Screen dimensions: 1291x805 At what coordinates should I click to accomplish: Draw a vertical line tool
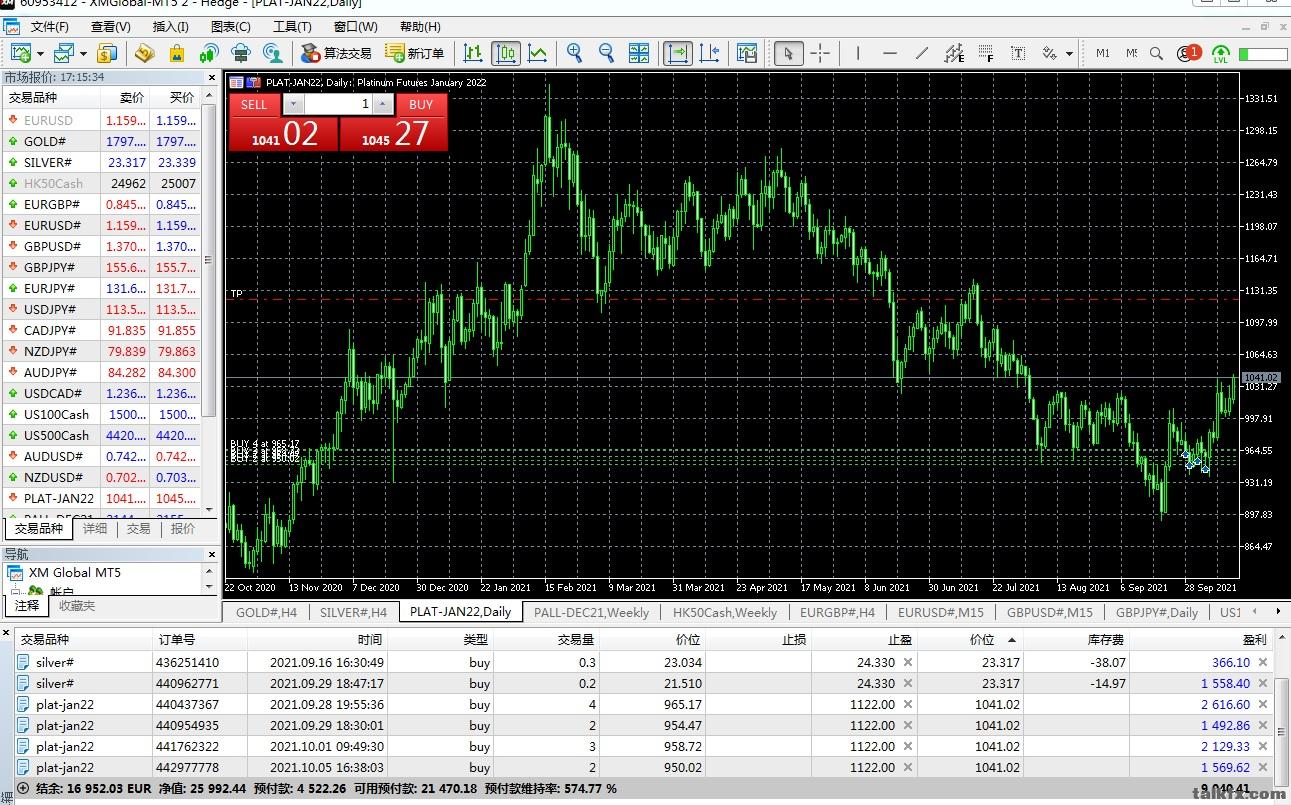click(858, 53)
